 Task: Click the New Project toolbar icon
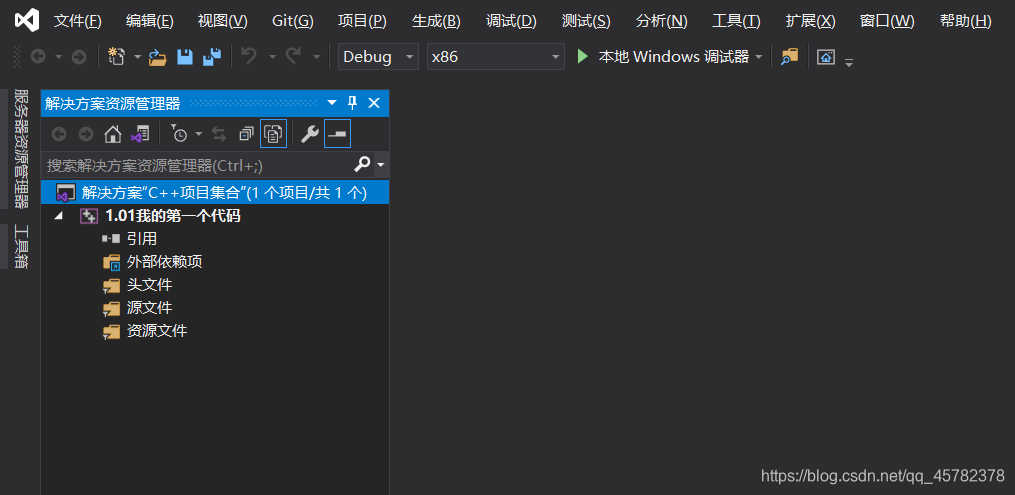pyautogui.click(x=116, y=57)
